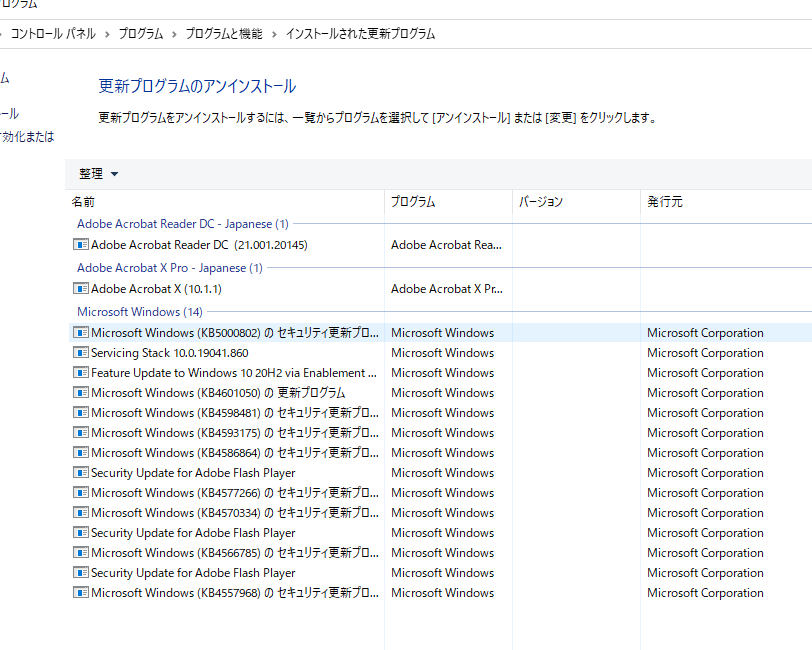Select the Microsoft Windows (KB4598481) security update

point(235,413)
